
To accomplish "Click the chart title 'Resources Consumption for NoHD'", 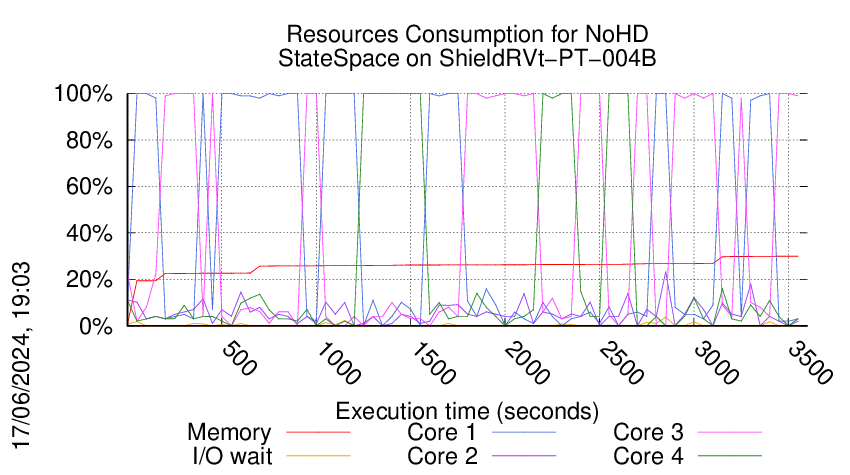I will [467, 35].
